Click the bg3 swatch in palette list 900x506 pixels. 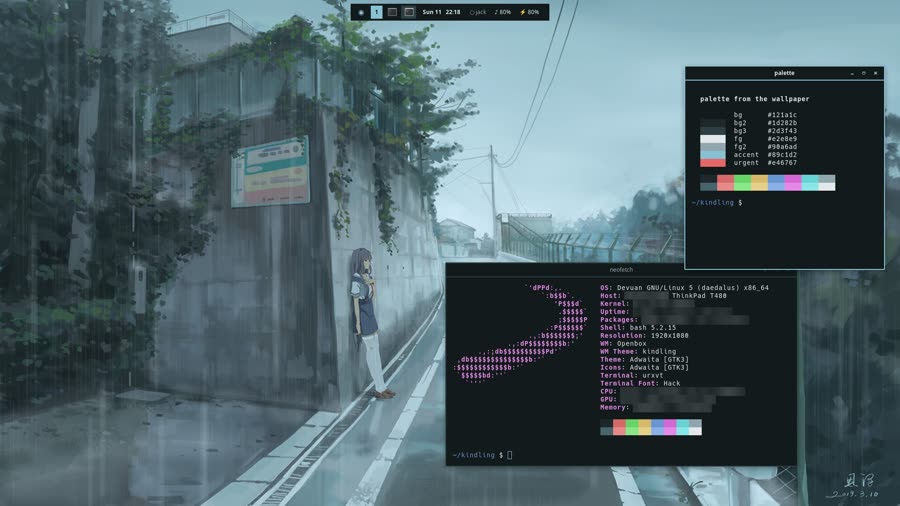pos(712,131)
